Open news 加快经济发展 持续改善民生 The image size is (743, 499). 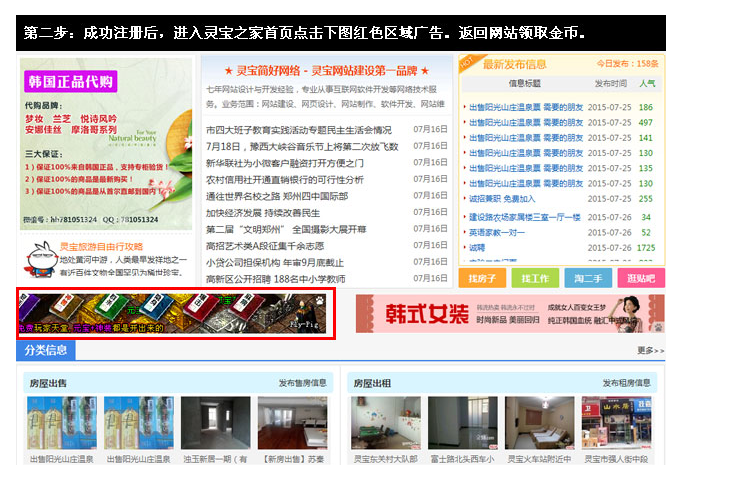[x=263, y=213]
